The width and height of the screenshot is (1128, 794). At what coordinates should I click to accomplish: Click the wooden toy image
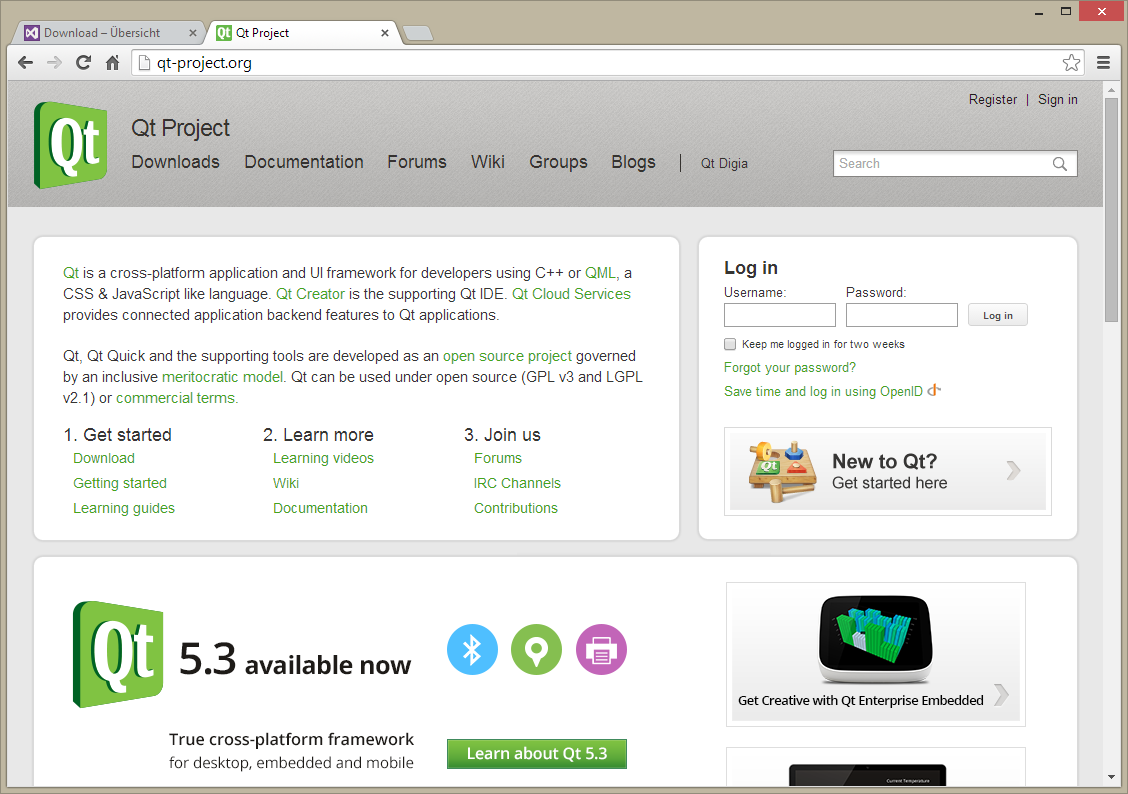pyautogui.click(x=781, y=471)
